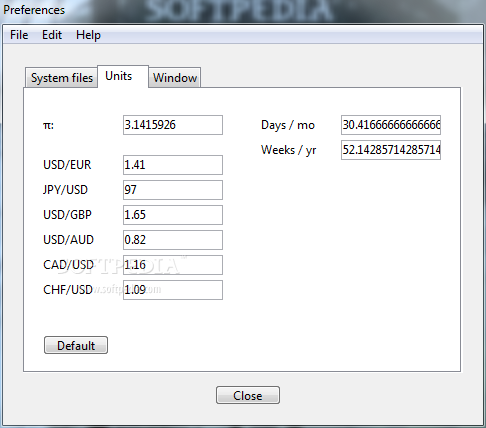Switch to the System files tab
The image size is (486, 428).
[x=62, y=78]
